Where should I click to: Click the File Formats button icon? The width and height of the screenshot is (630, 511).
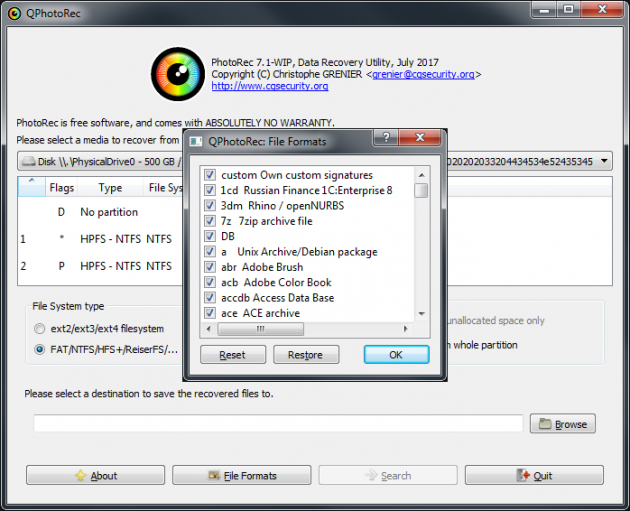tap(213, 476)
